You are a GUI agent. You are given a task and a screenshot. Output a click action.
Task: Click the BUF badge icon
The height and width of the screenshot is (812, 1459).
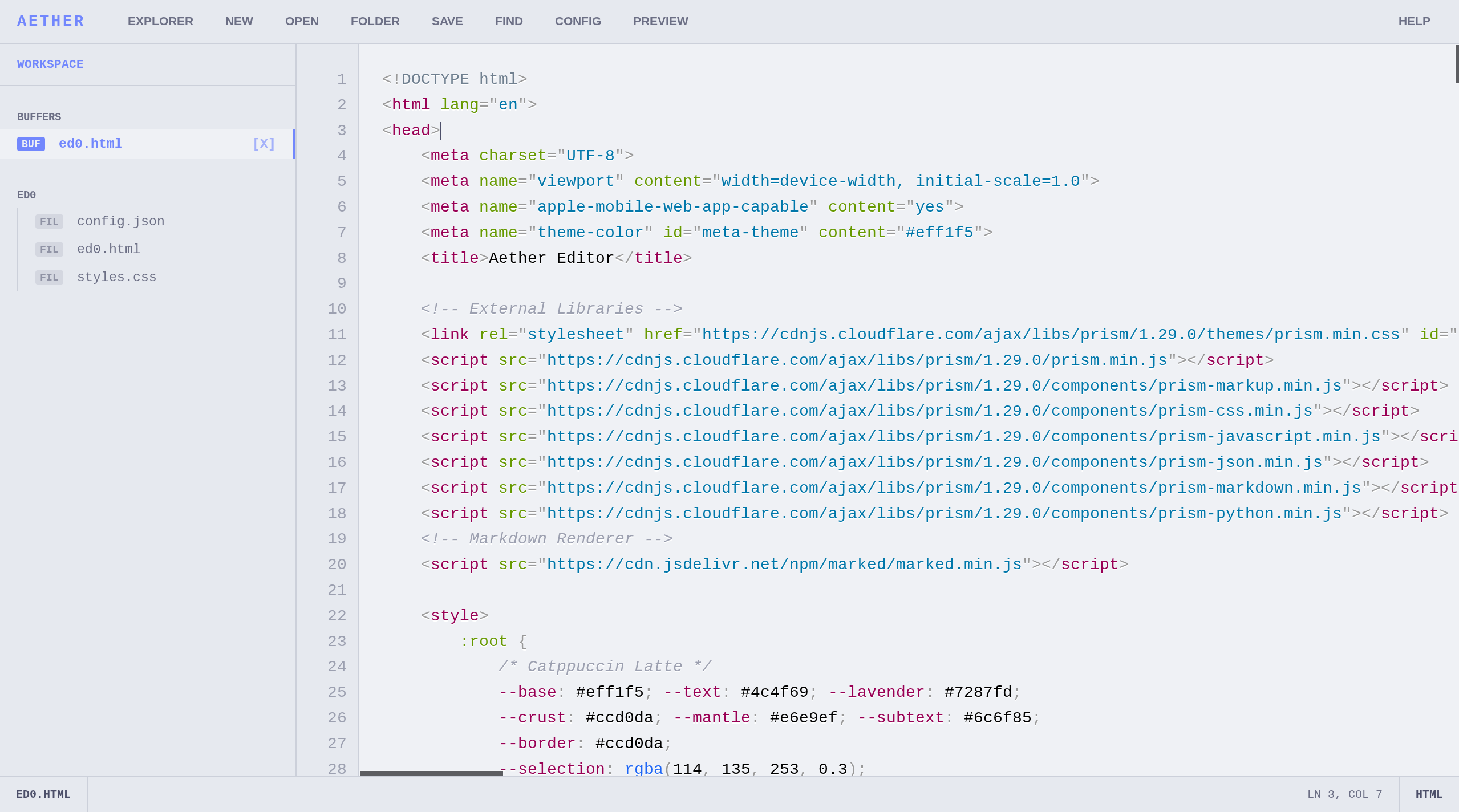(x=31, y=144)
